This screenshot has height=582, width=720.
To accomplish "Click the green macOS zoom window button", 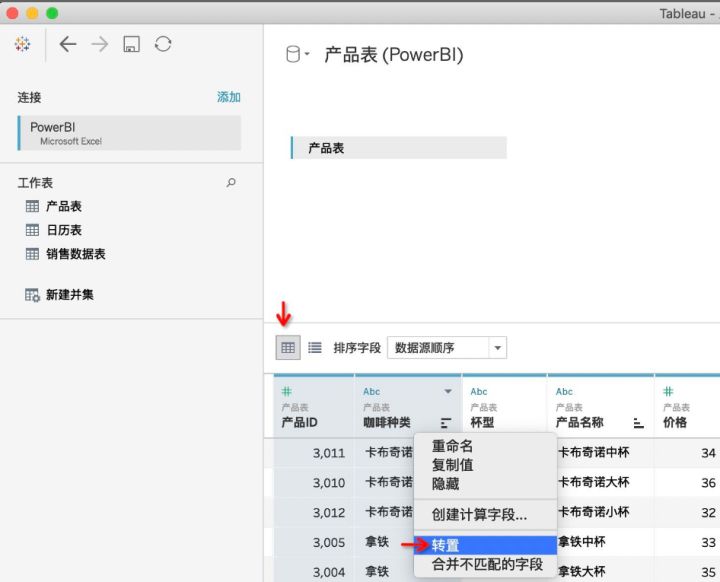I will coord(52,13).
